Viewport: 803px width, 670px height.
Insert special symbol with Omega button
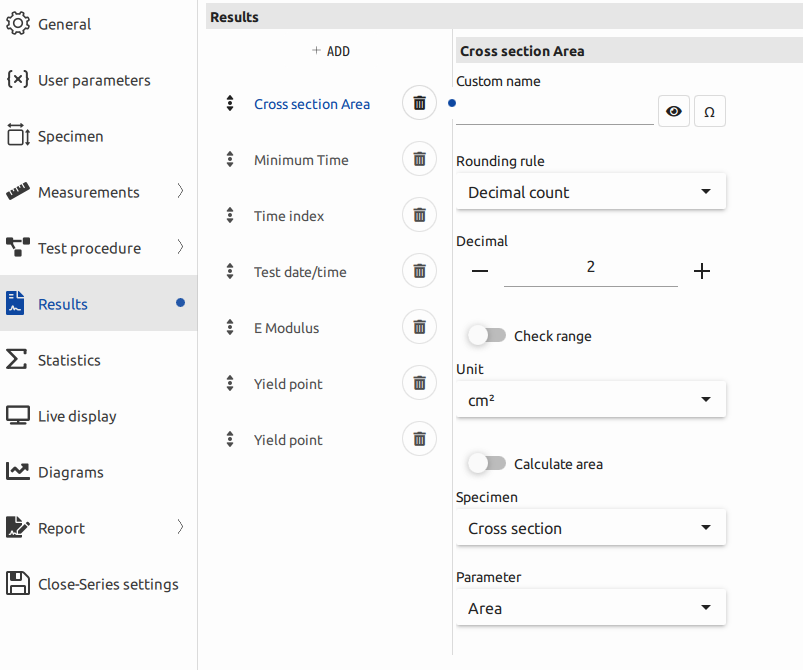pyautogui.click(x=709, y=112)
